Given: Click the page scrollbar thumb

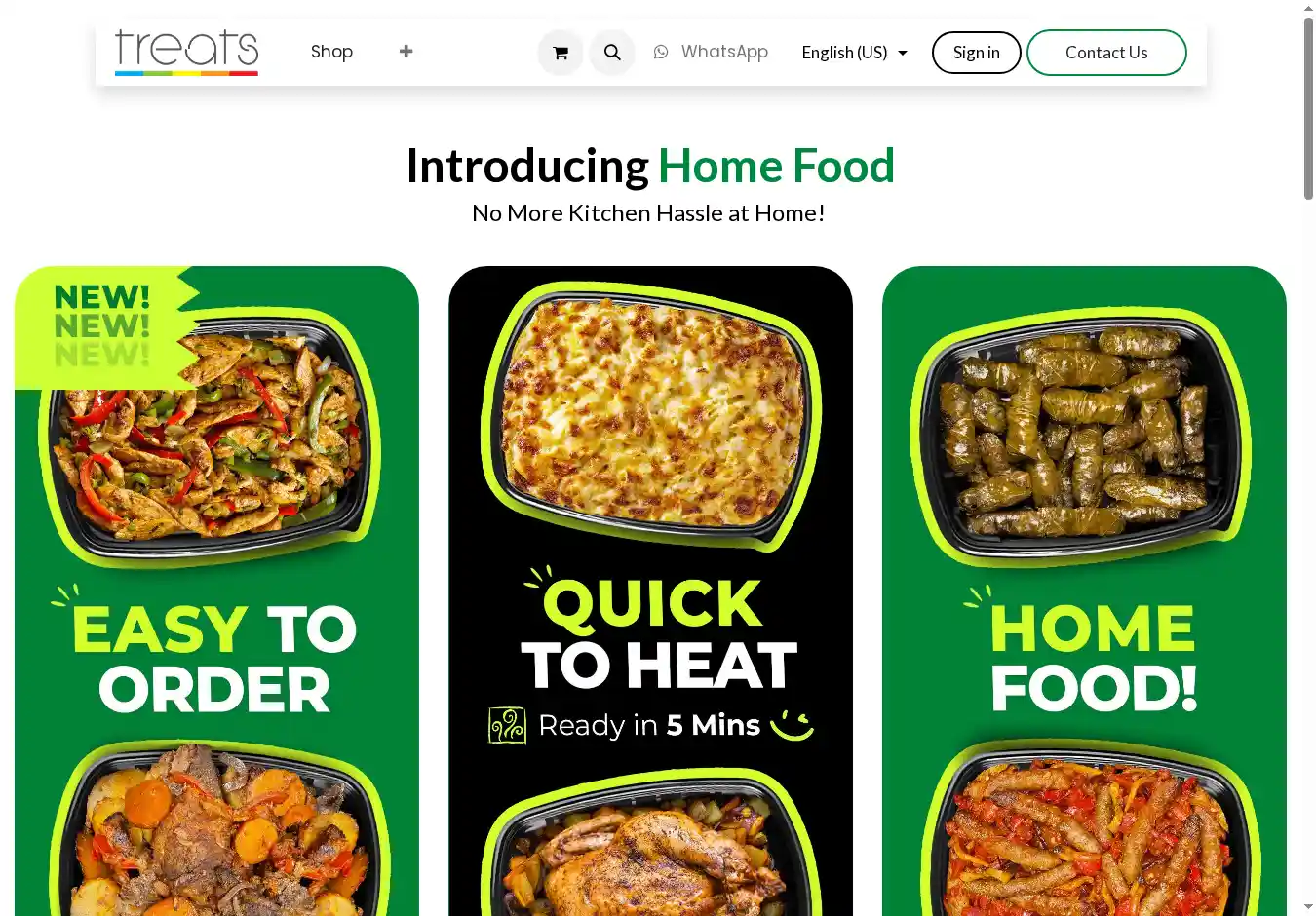Looking at the screenshot, I should [x=1308, y=108].
